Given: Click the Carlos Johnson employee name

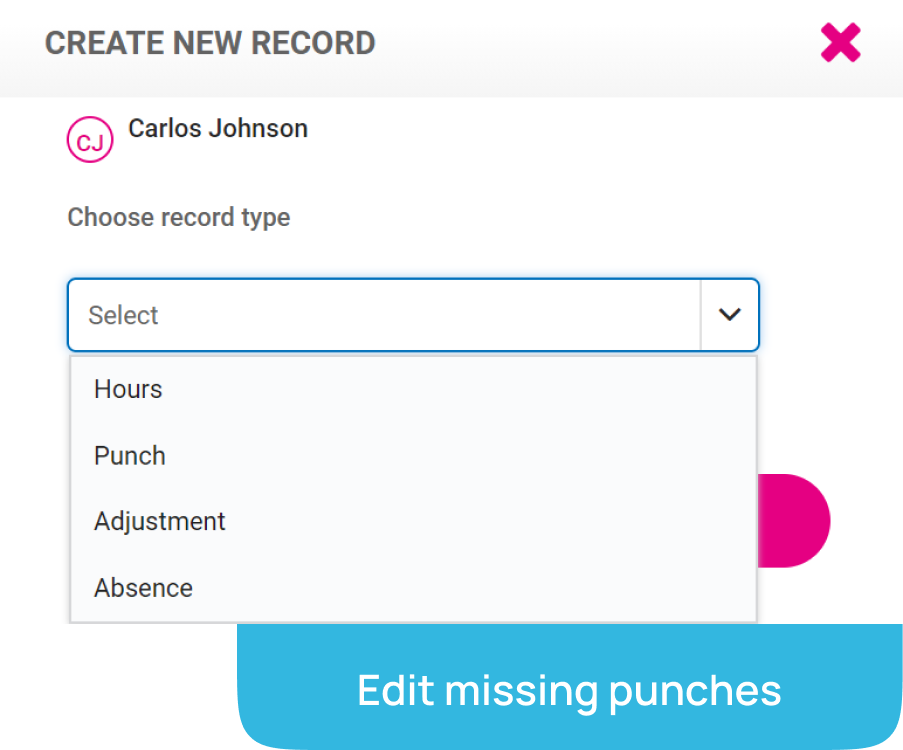Looking at the screenshot, I should pos(218,128).
